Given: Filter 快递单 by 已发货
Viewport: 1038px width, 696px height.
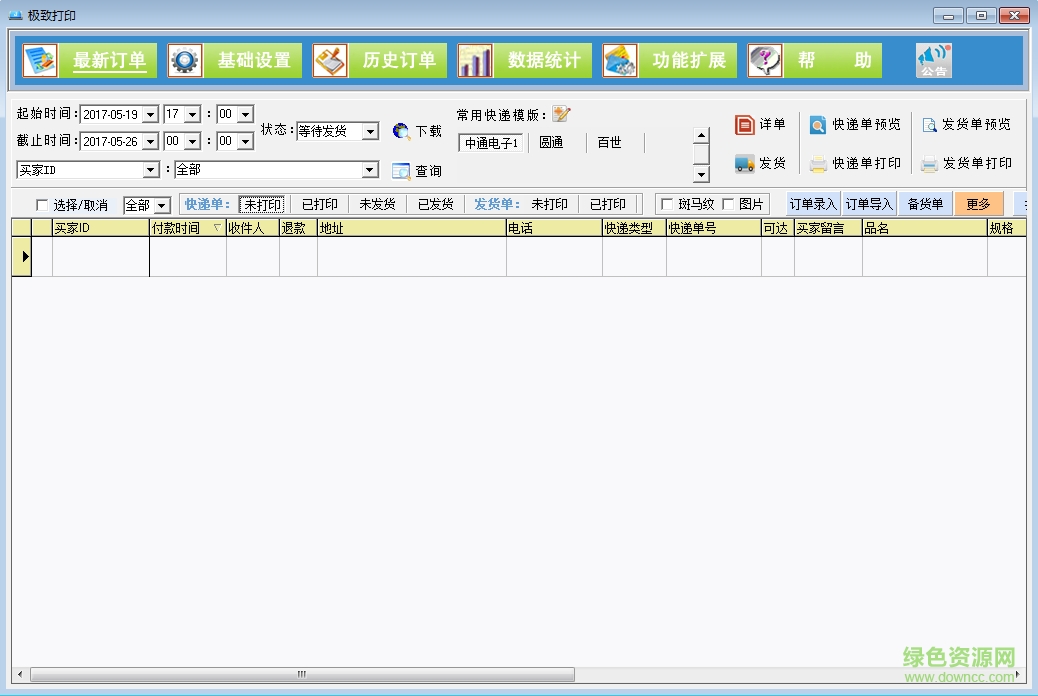Looking at the screenshot, I should pyautogui.click(x=436, y=205).
